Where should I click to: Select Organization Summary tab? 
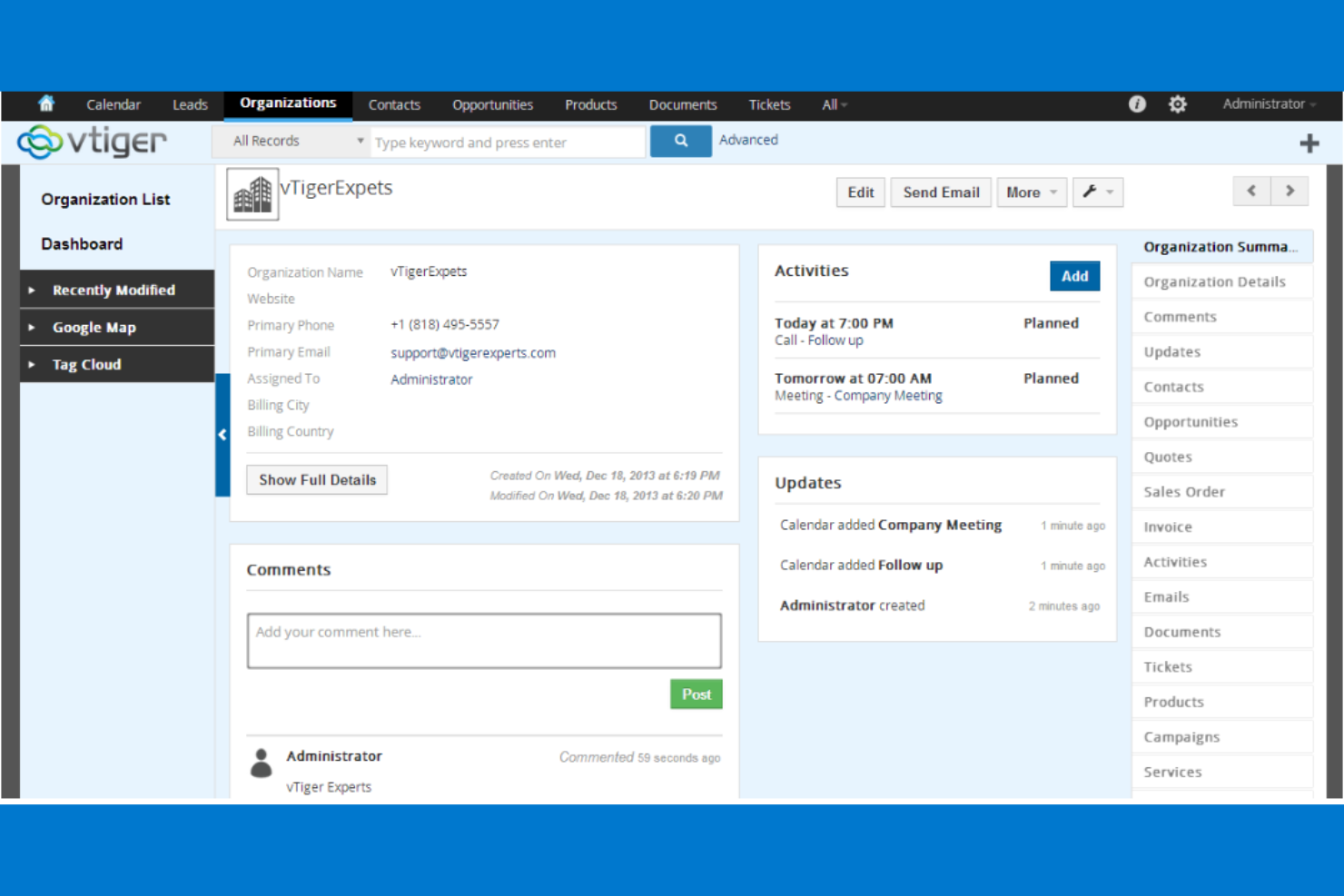coord(1222,246)
